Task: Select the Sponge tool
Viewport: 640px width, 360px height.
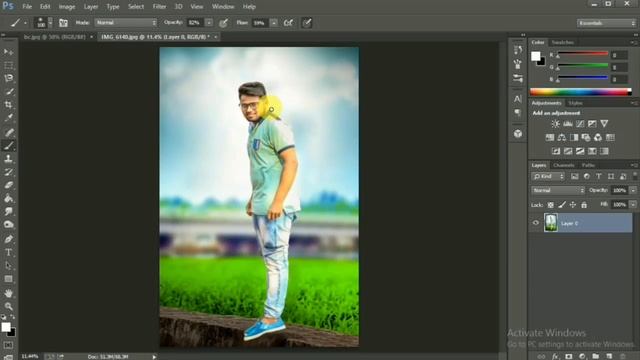Action: click(8, 224)
